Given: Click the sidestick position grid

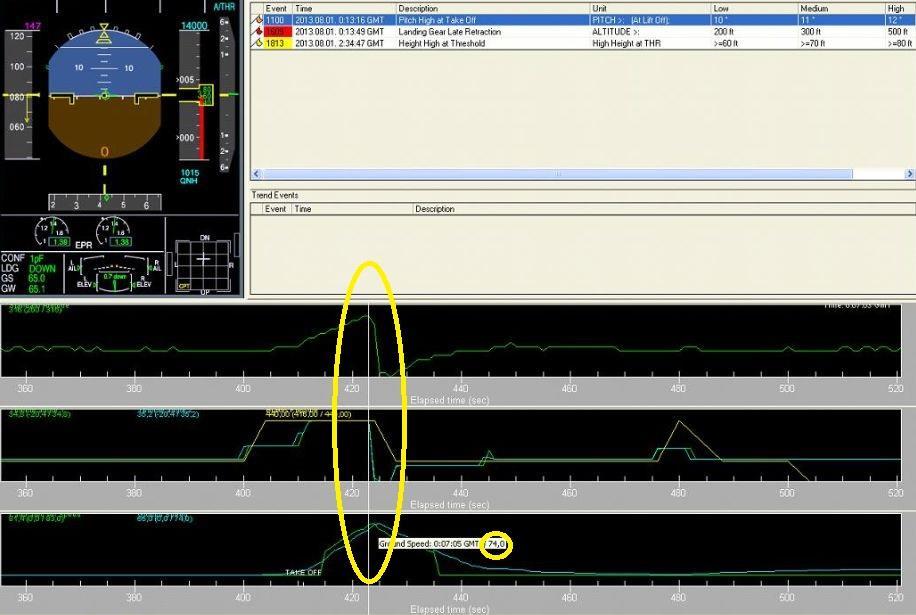Looking at the screenshot, I should (203, 265).
